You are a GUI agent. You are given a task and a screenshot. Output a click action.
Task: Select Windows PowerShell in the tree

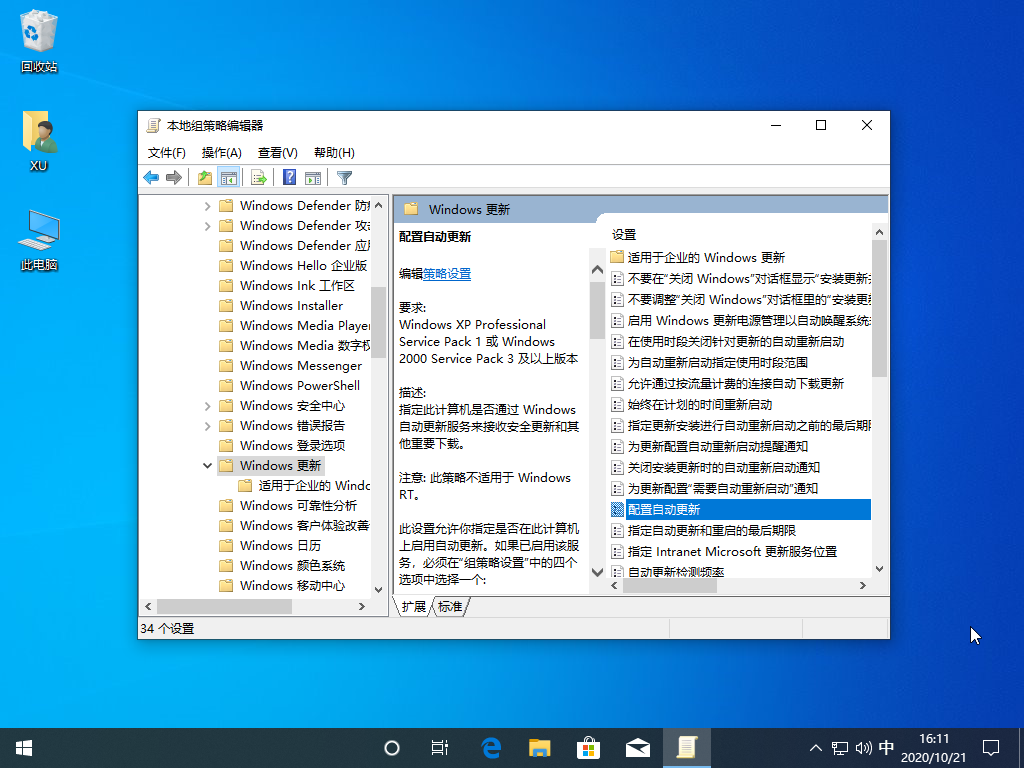pos(299,386)
